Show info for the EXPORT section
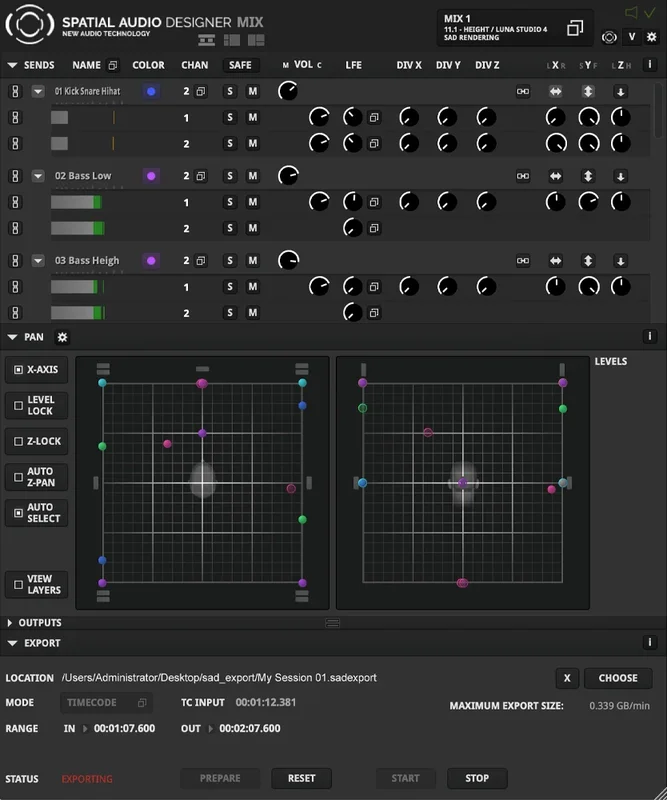This screenshot has width=667, height=800. (650, 642)
